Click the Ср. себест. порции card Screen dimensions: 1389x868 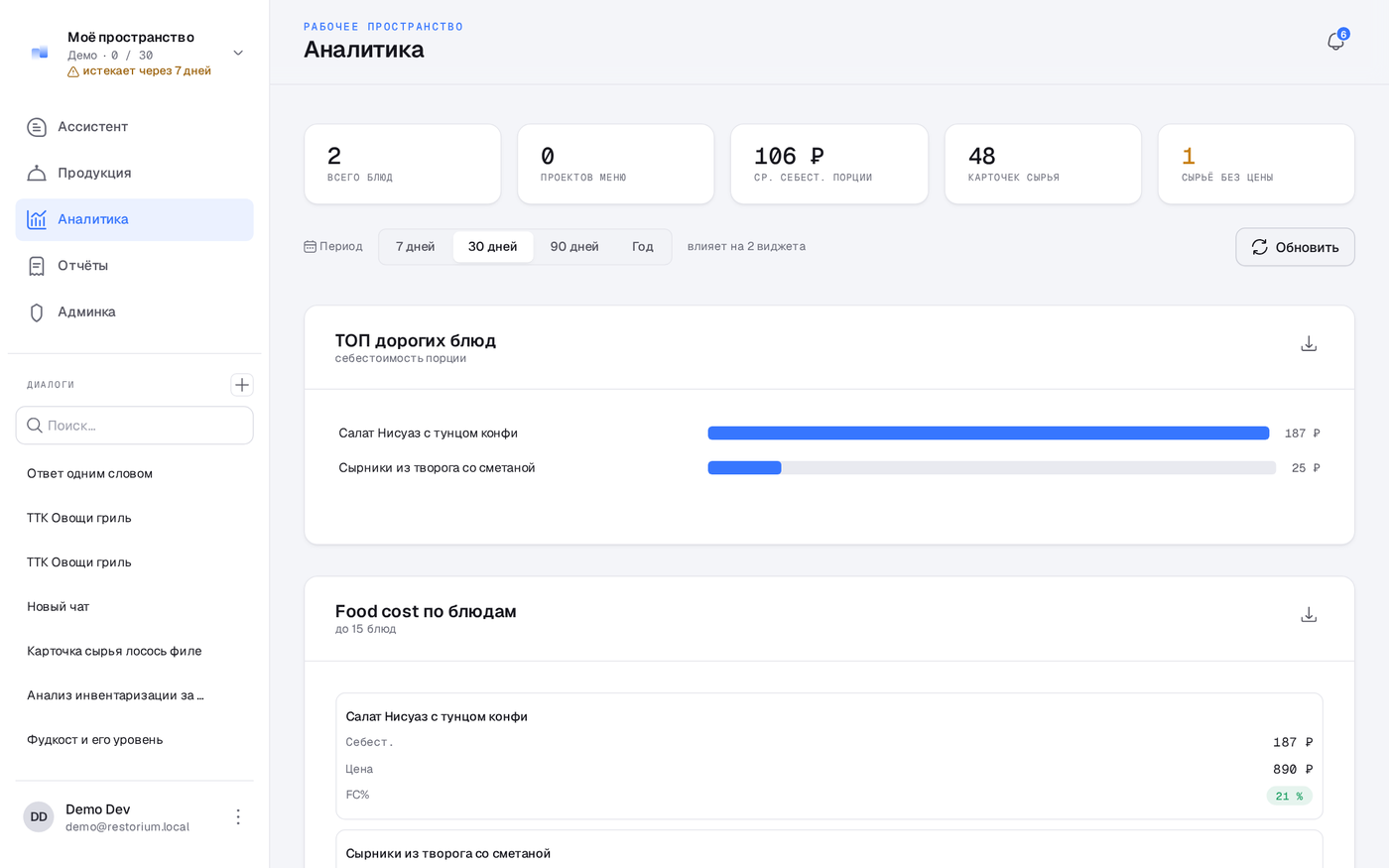click(x=829, y=165)
